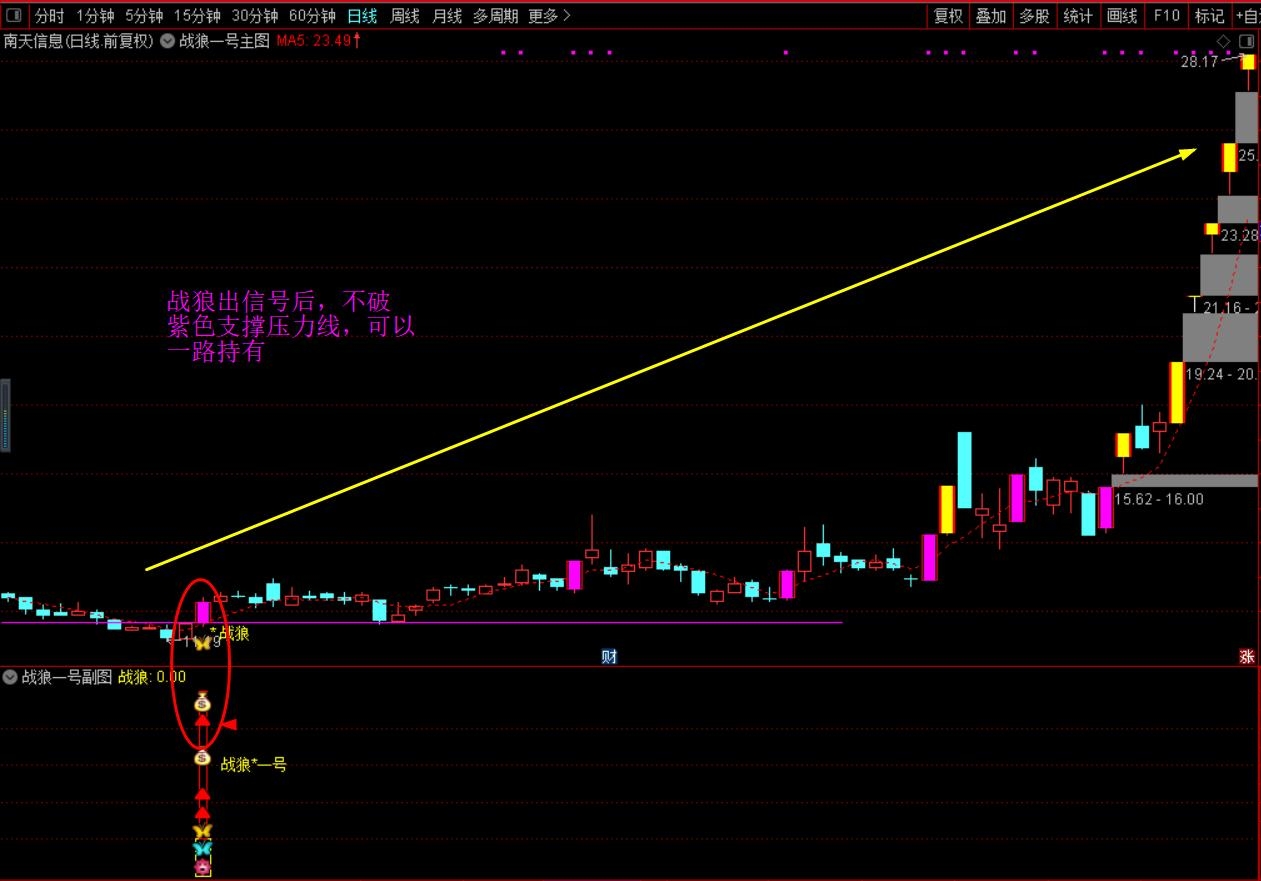Open the 战狼一号主图 indicator dropdown
The width and height of the screenshot is (1261, 881).
coord(167,41)
